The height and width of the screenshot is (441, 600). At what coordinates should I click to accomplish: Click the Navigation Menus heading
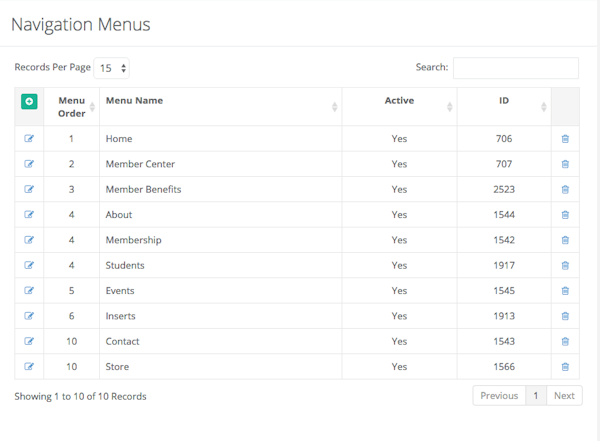click(80, 24)
